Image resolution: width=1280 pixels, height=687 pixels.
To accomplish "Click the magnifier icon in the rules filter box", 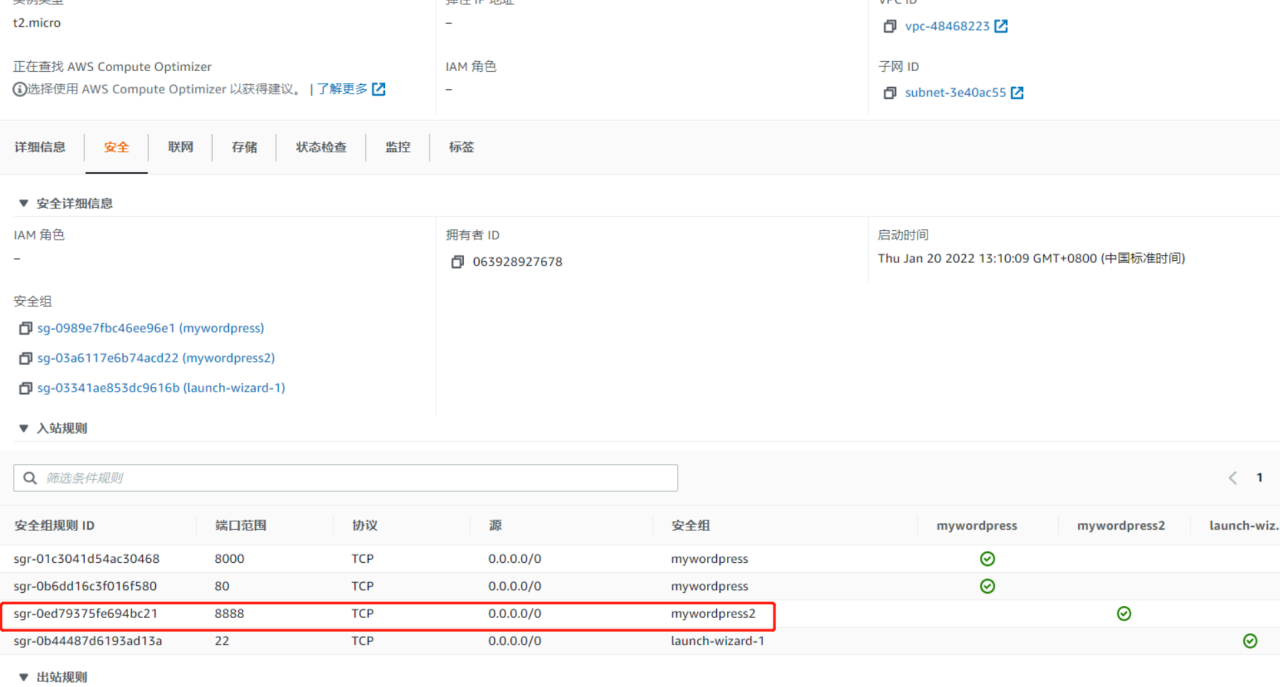I will click(x=29, y=477).
